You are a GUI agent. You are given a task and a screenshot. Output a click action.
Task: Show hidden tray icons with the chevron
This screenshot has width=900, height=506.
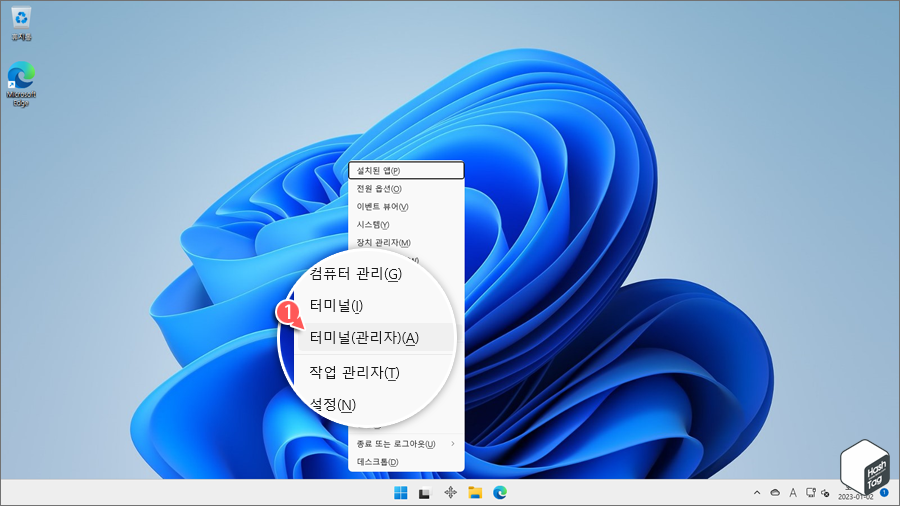[x=757, y=493]
